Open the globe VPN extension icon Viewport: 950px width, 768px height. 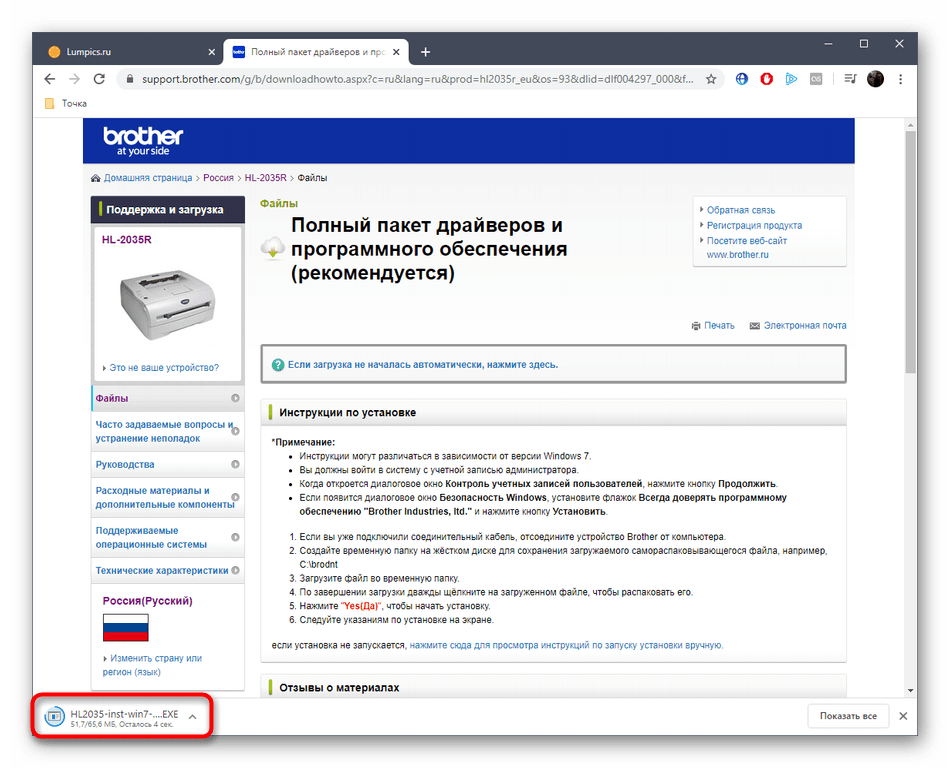point(742,79)
